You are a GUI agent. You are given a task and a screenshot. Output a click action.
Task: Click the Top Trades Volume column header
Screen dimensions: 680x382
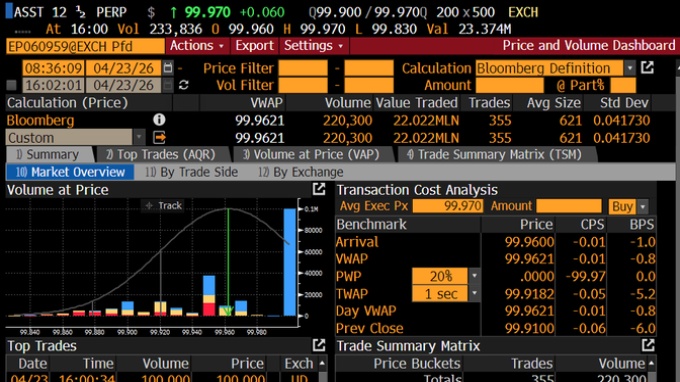pyautogui.click(x=165, y=363)
